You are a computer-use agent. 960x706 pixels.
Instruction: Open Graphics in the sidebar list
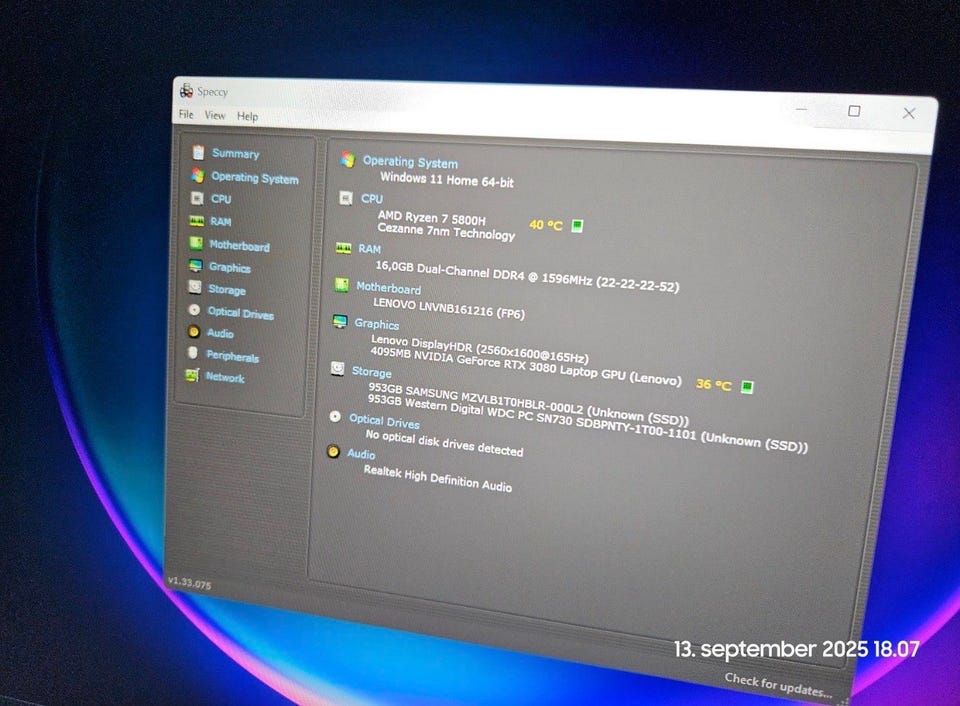230,268
